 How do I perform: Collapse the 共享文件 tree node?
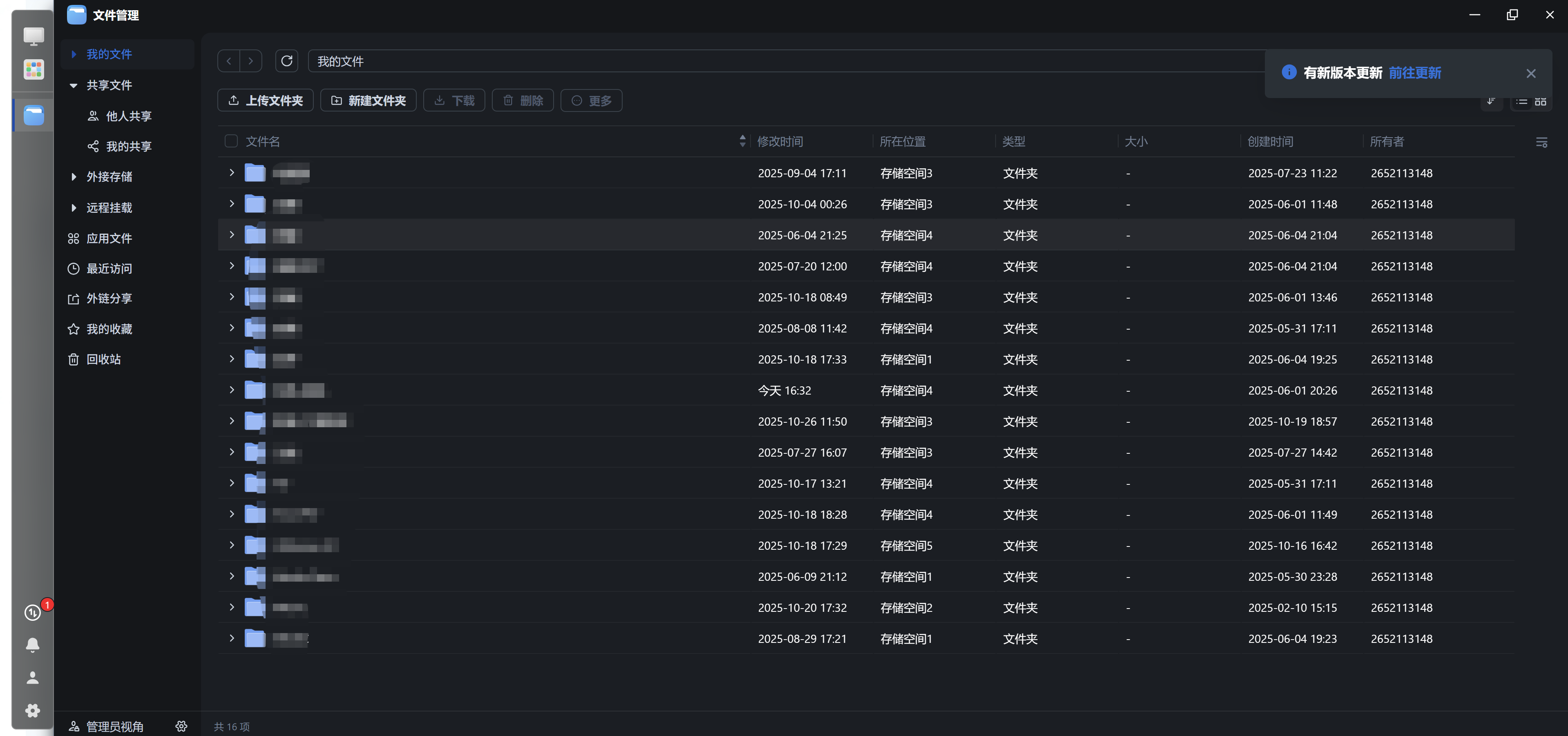(74, 85)
